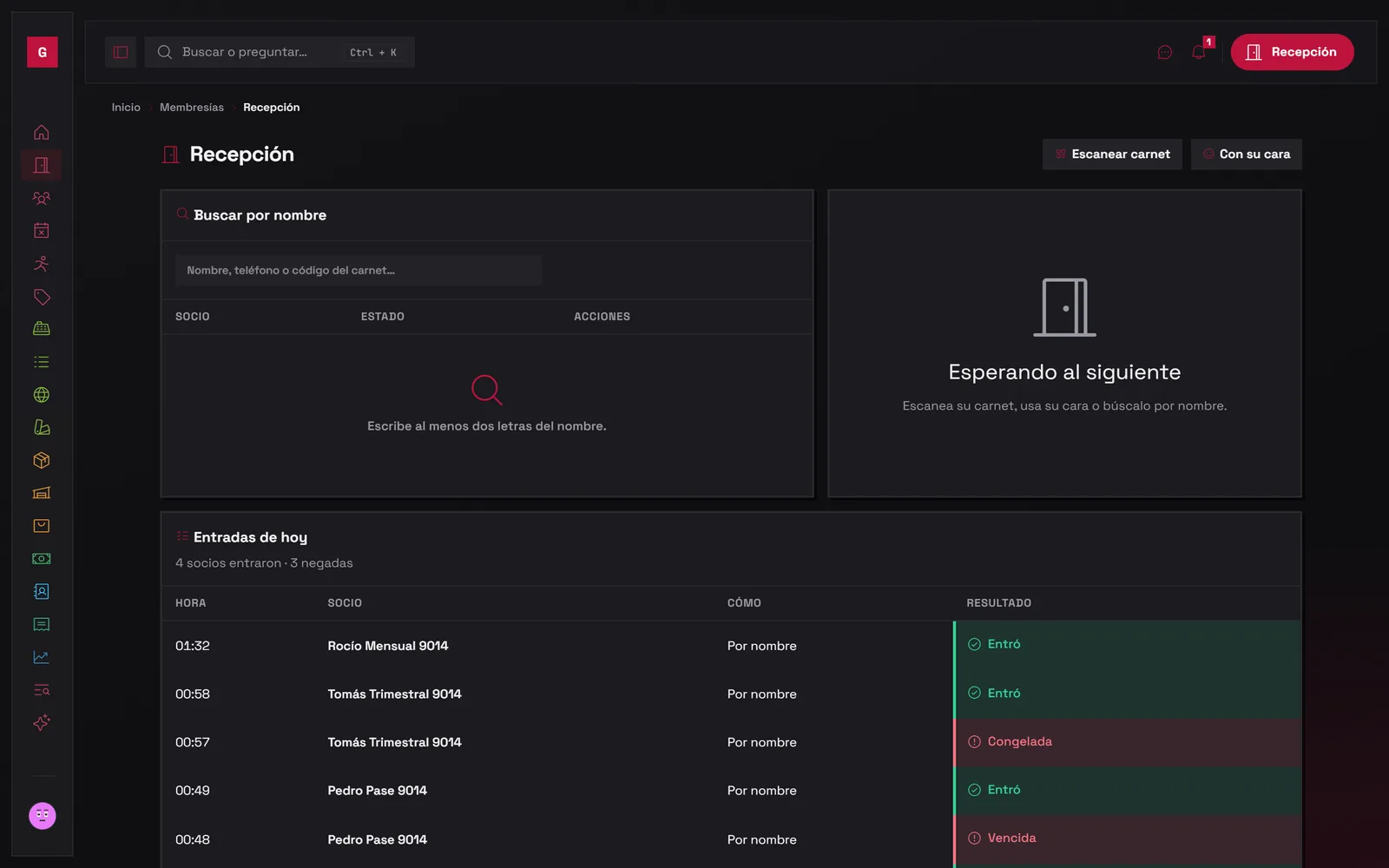
Task: Click the Con su cara button
Action: (x=1246, y=155)
